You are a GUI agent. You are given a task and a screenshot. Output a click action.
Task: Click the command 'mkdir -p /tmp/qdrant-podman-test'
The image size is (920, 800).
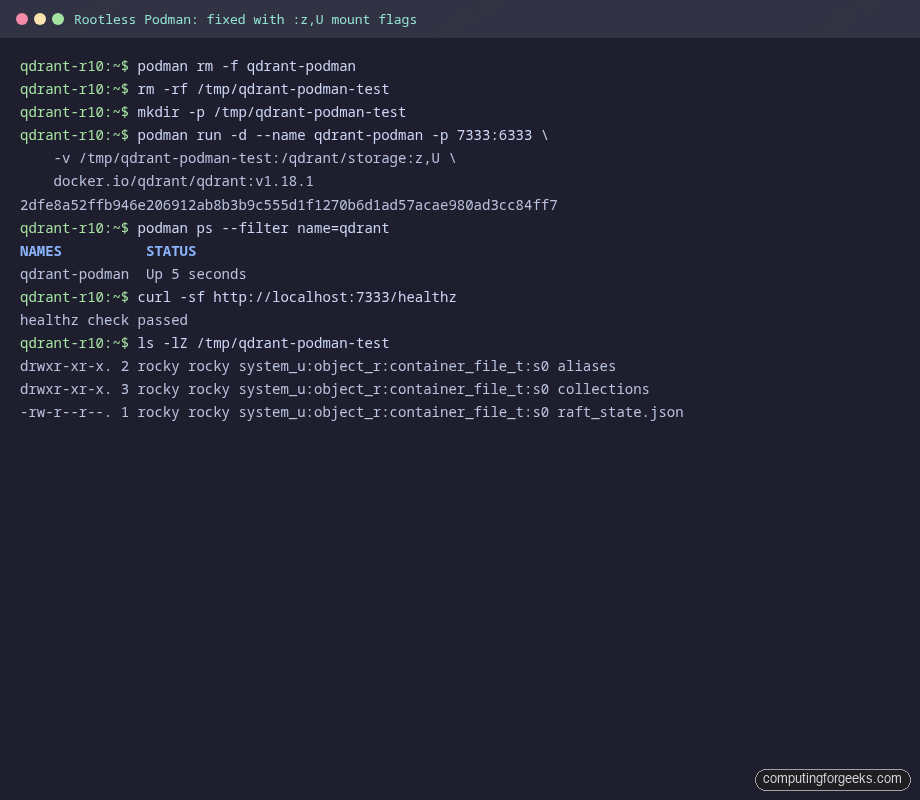272,112
